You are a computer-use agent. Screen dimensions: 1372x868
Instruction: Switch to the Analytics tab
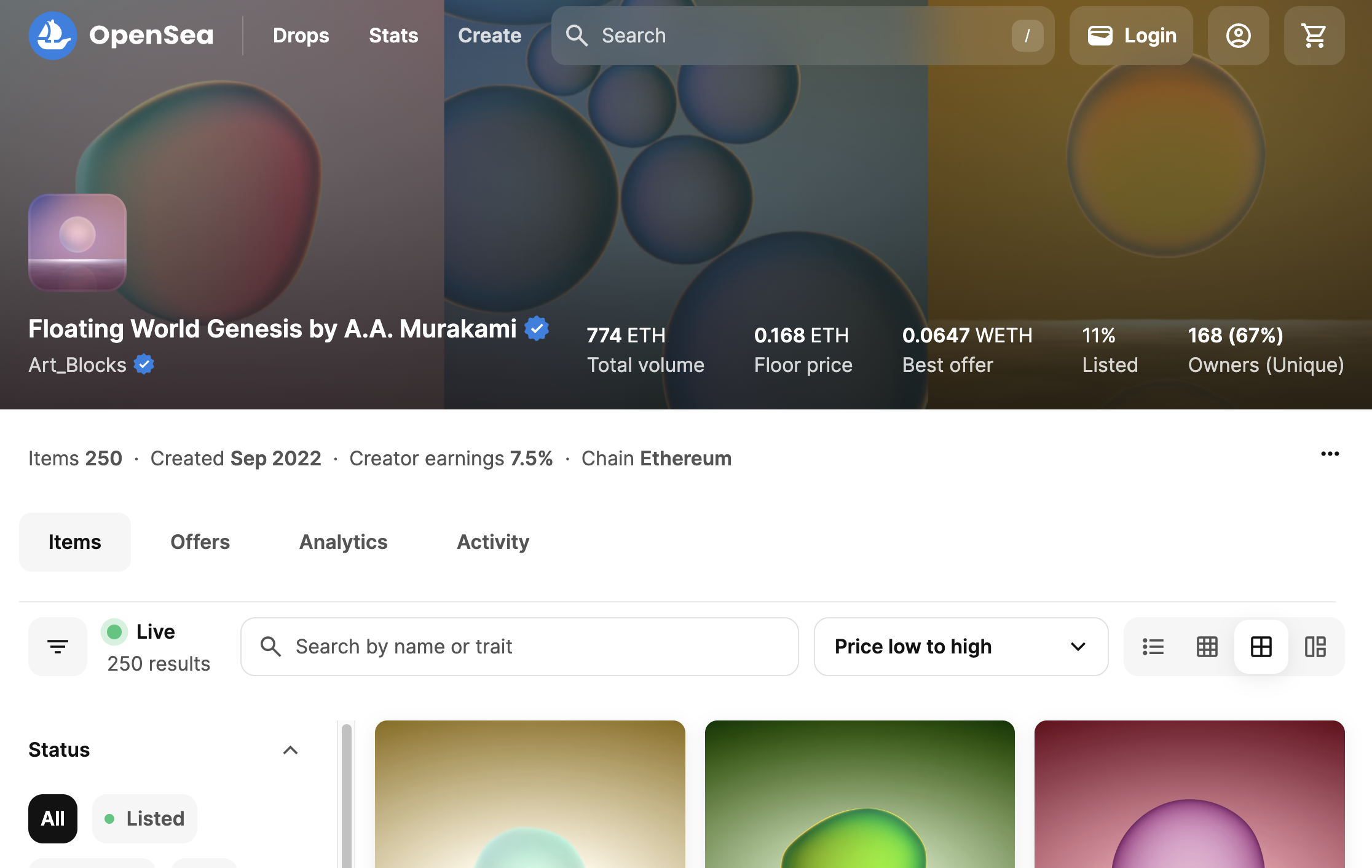click(343, 542)
